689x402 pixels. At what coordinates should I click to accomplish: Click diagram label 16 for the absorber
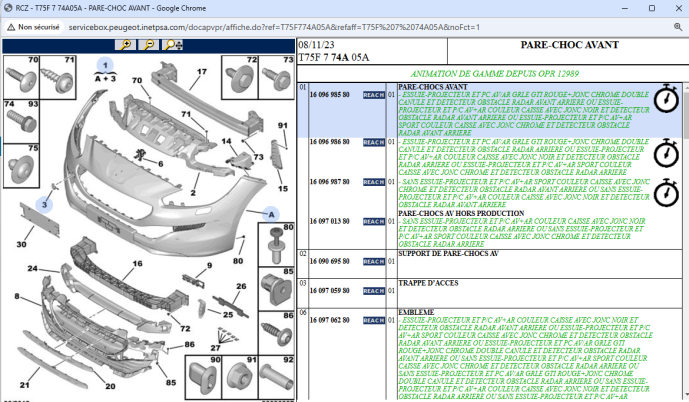(138, 264)
